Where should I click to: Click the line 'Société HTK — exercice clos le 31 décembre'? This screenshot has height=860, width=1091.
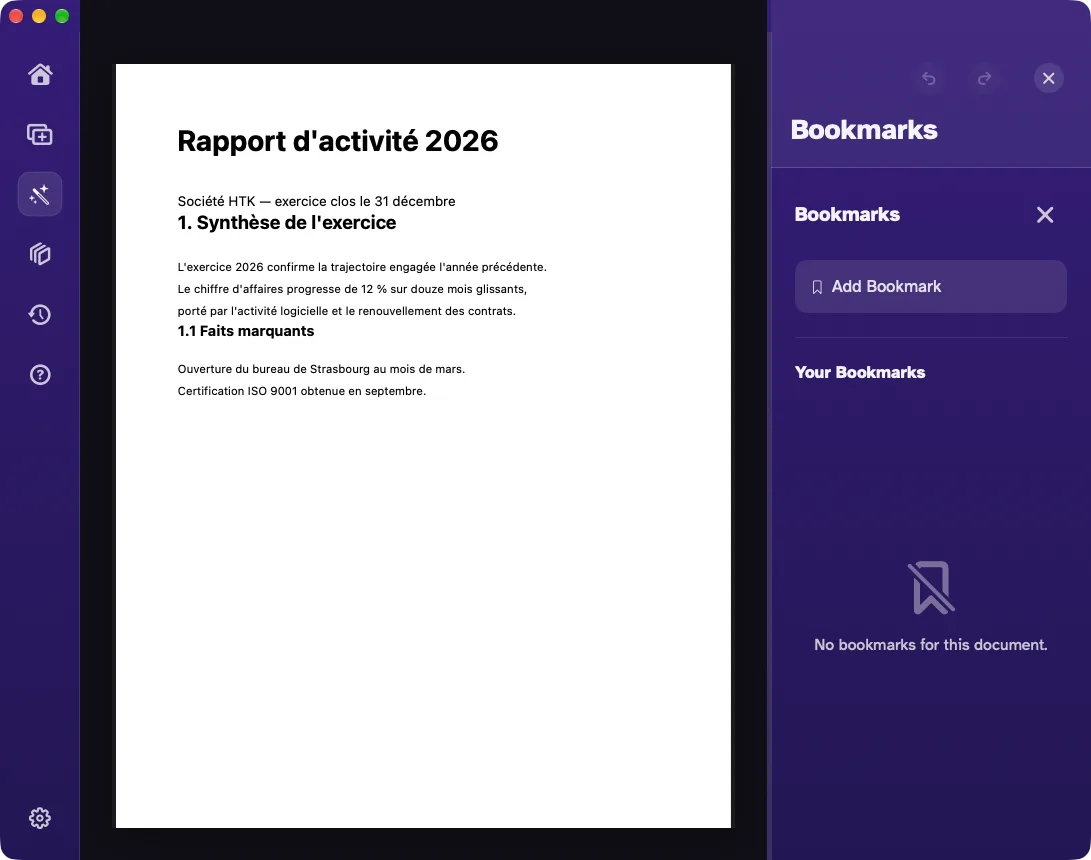click(317, 201)
